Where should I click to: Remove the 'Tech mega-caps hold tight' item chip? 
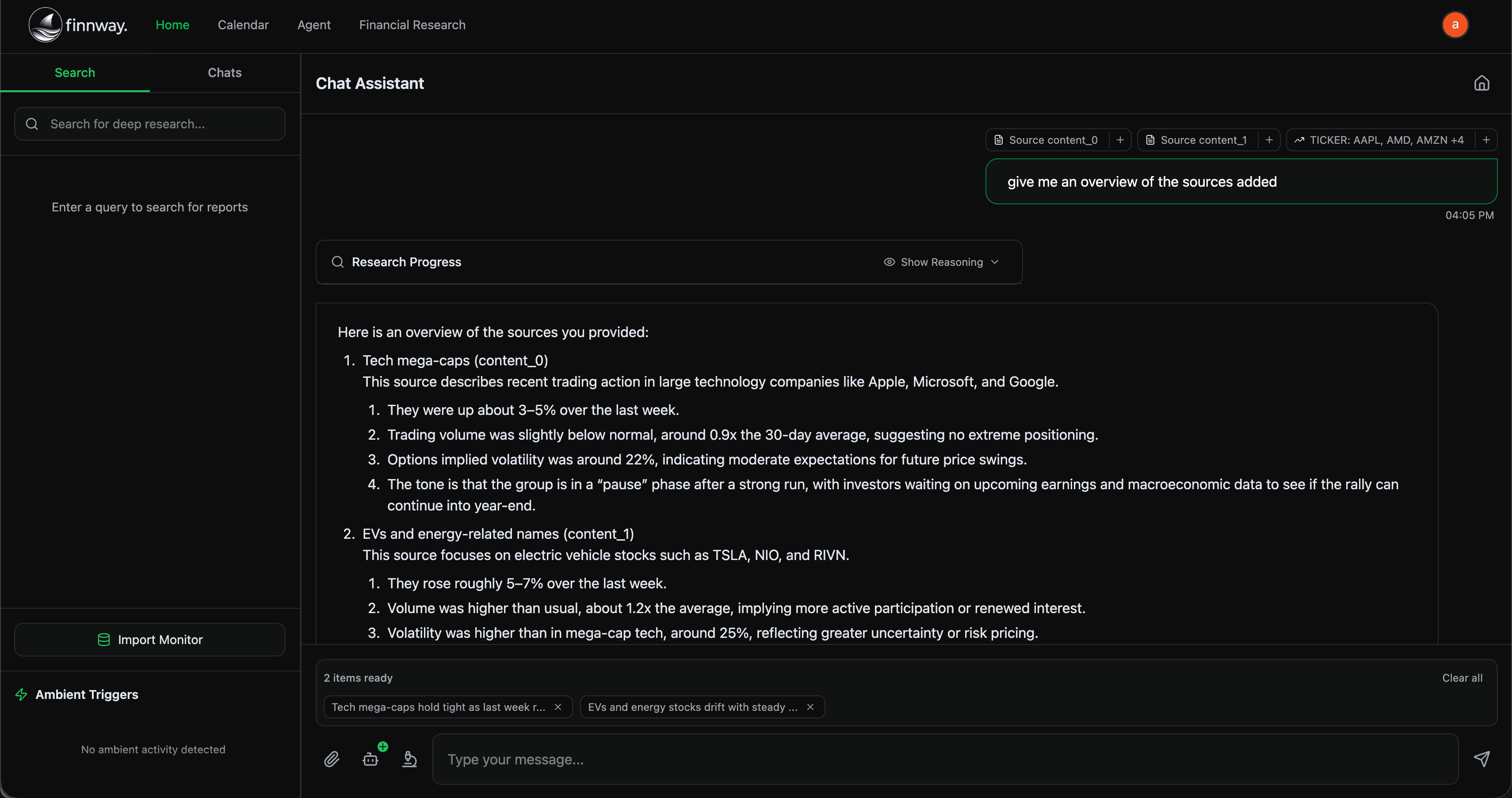558,707
